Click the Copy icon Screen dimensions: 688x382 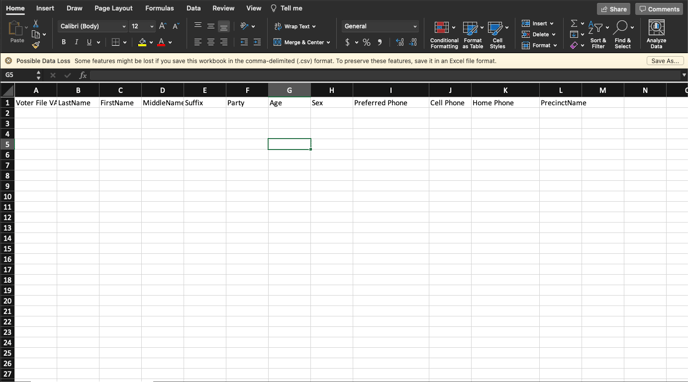point(36,34)
